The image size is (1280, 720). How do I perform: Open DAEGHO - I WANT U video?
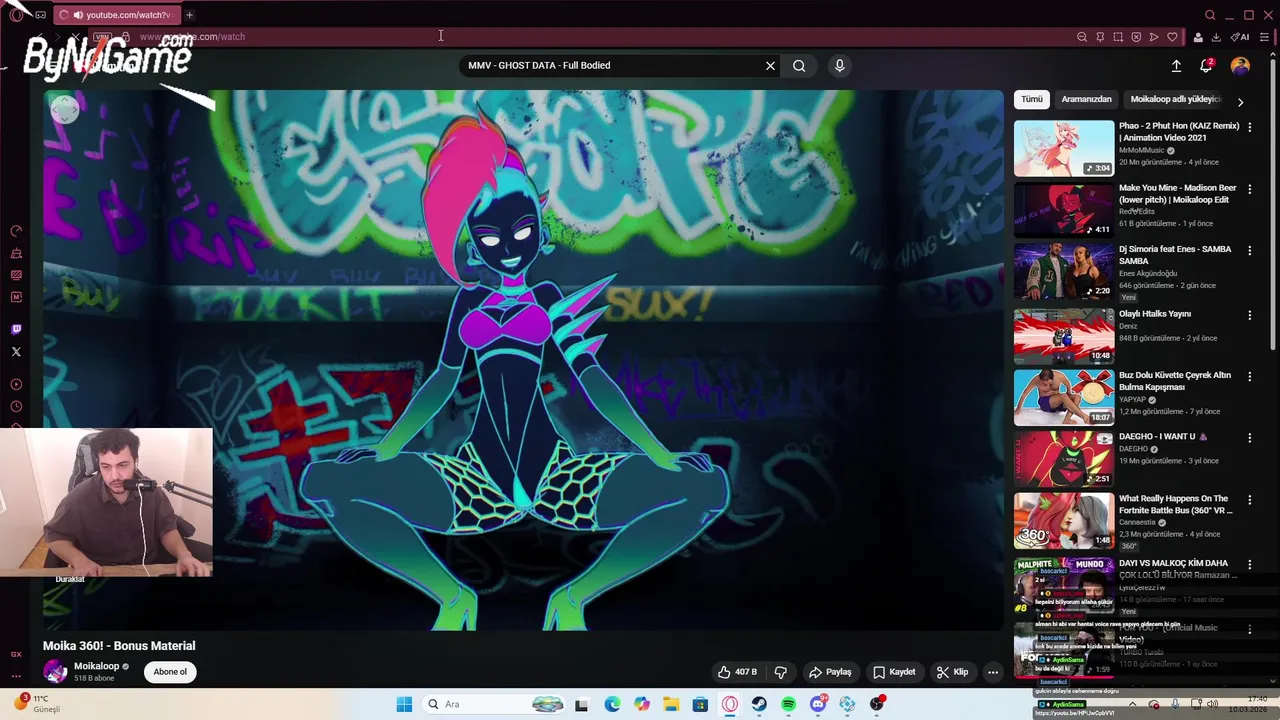click(1064, 458)
